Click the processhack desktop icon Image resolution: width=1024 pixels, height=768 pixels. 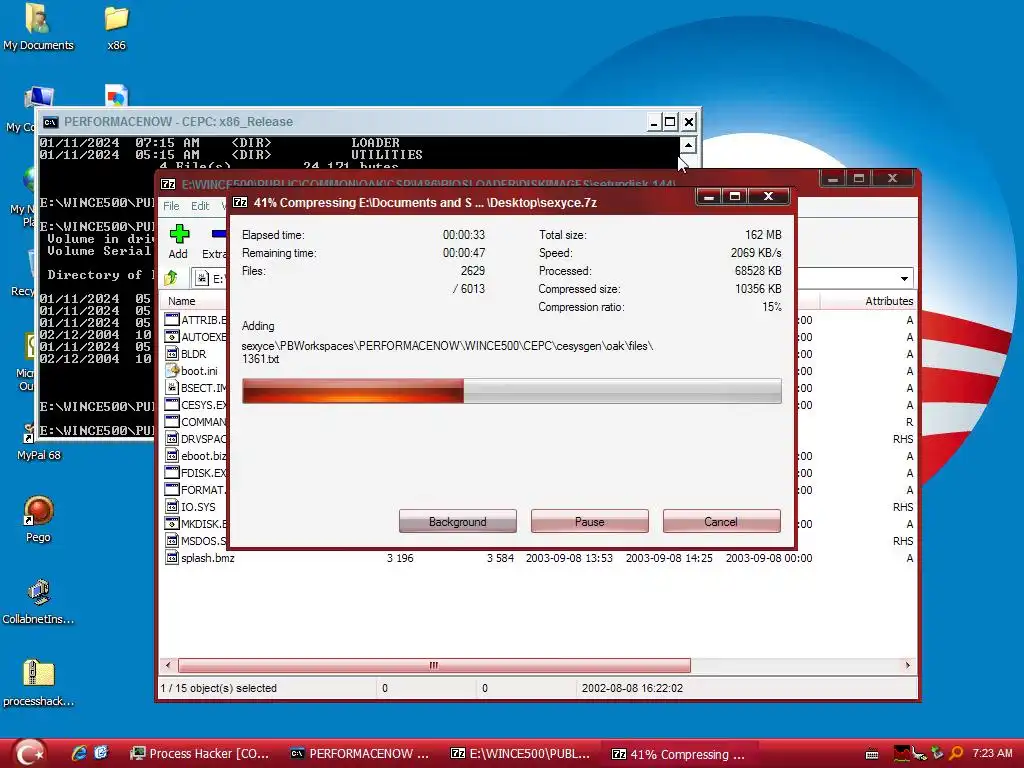39,673
